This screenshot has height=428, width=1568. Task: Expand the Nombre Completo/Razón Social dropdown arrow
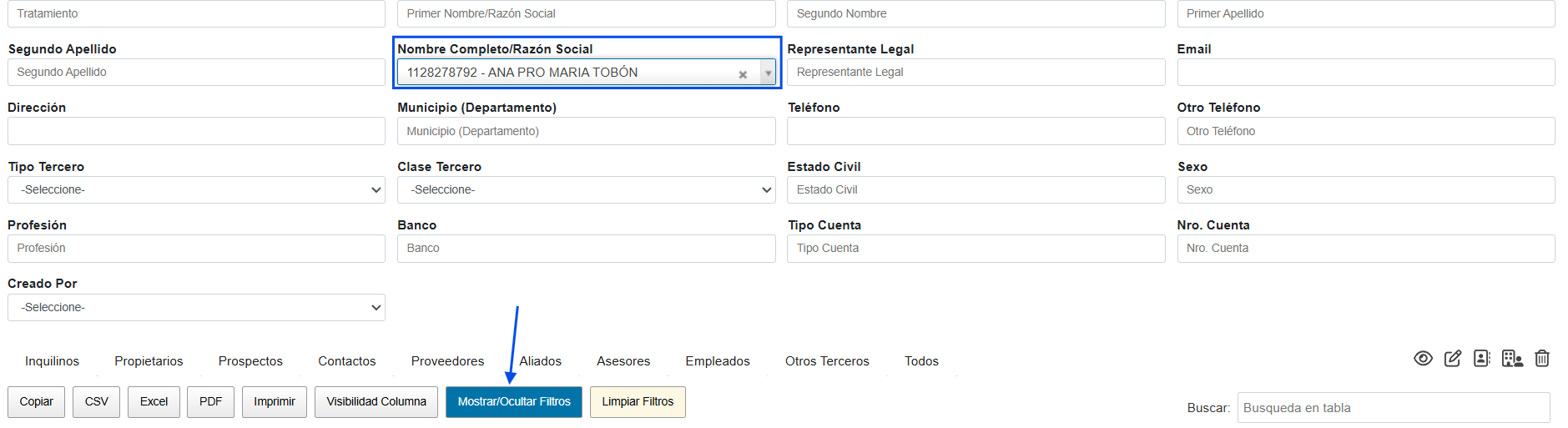point(768,73)
